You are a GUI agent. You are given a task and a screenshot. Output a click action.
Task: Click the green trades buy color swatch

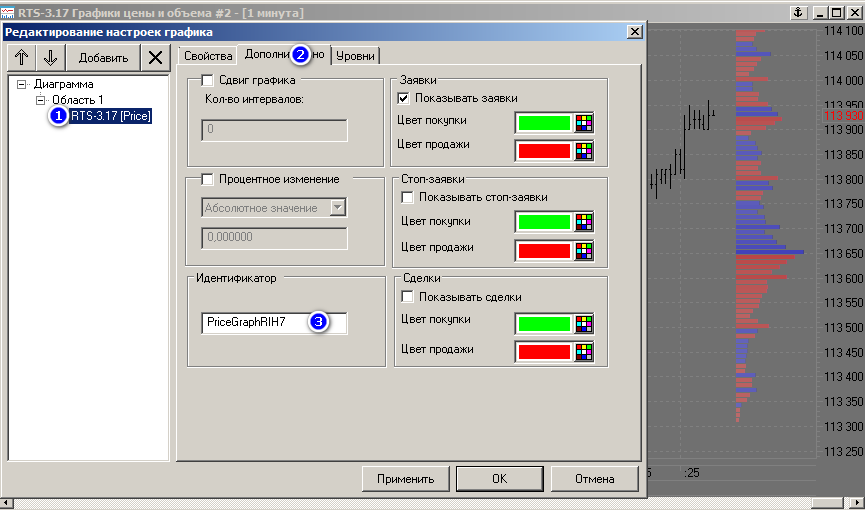tap(544, 324)
